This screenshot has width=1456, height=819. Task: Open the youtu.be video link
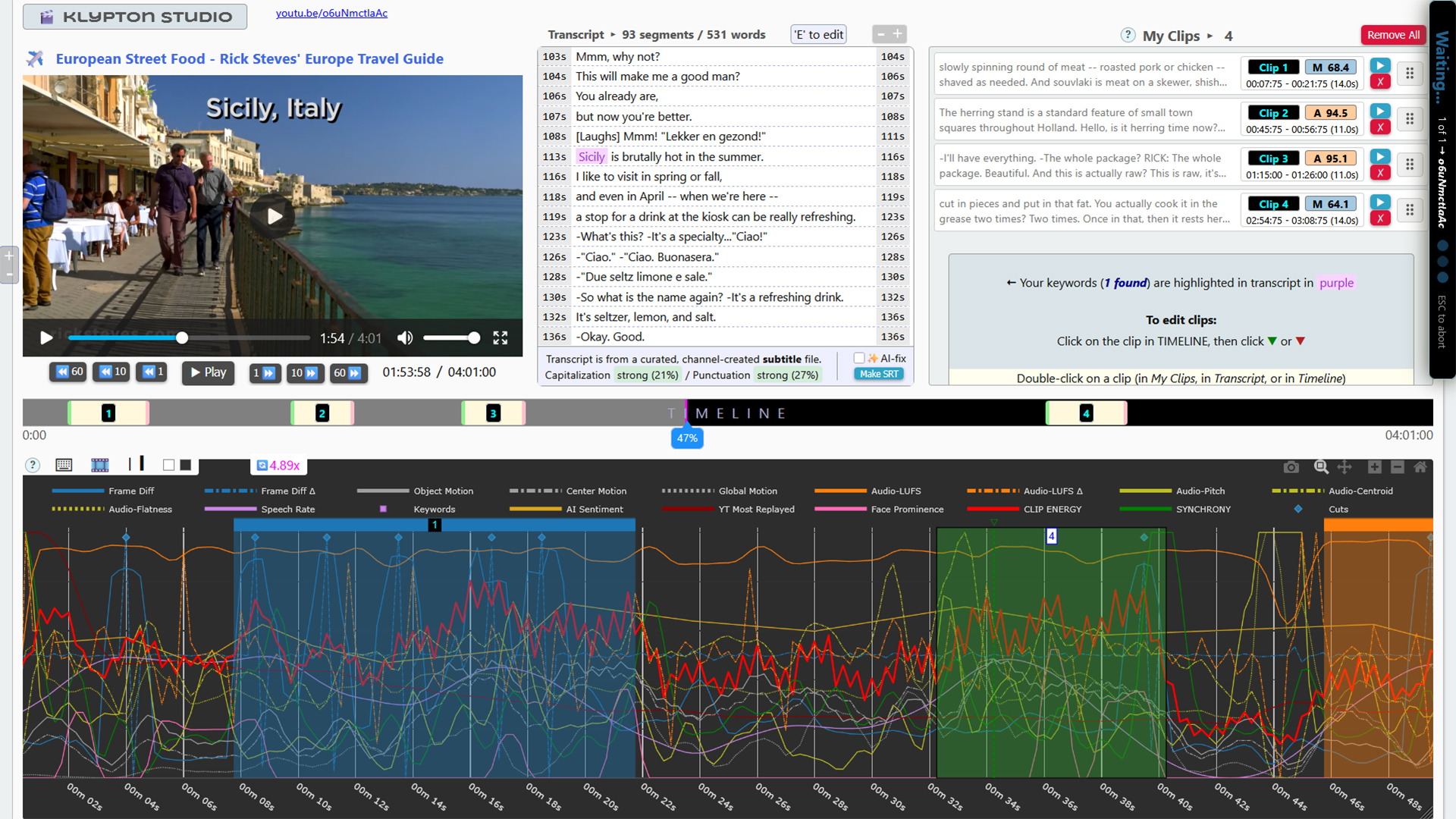pos(331,13)
